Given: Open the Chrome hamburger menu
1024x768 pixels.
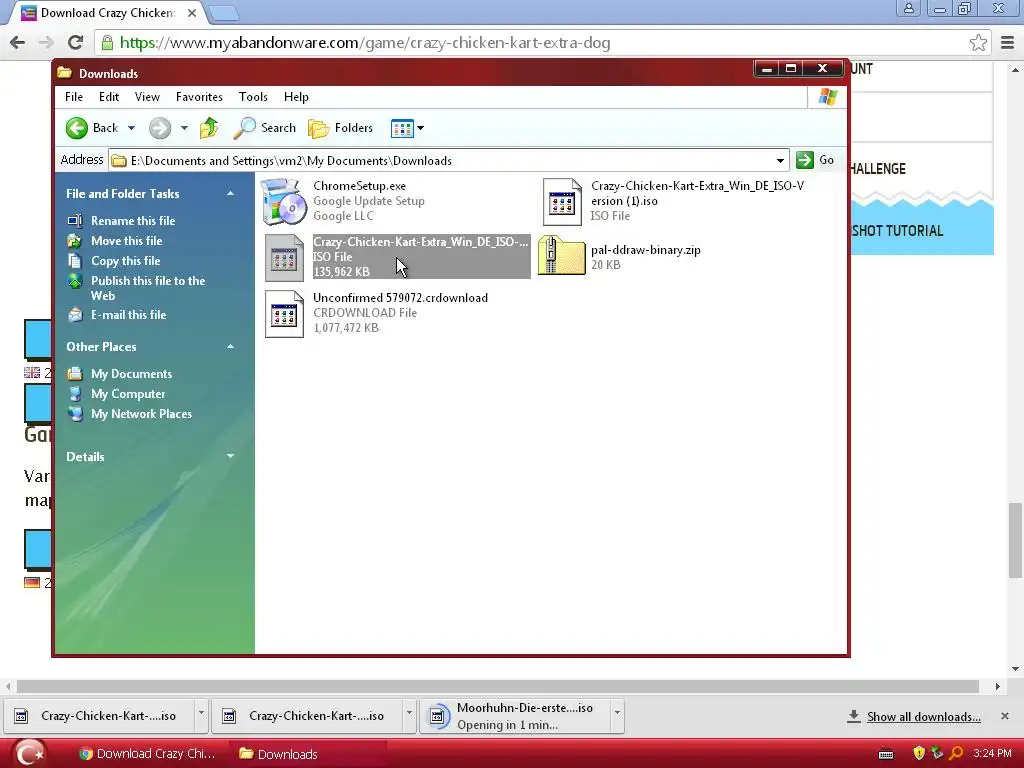Looking at the screenshot, I should click(x=1007, y=42).
